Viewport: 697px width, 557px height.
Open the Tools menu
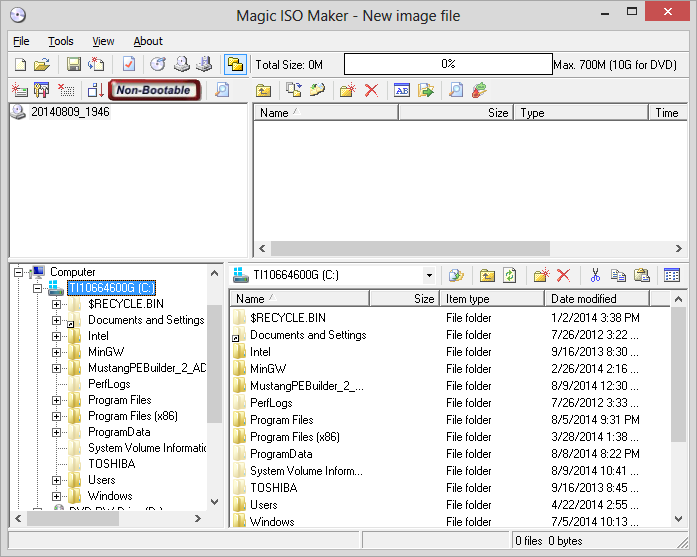(61, 41)
